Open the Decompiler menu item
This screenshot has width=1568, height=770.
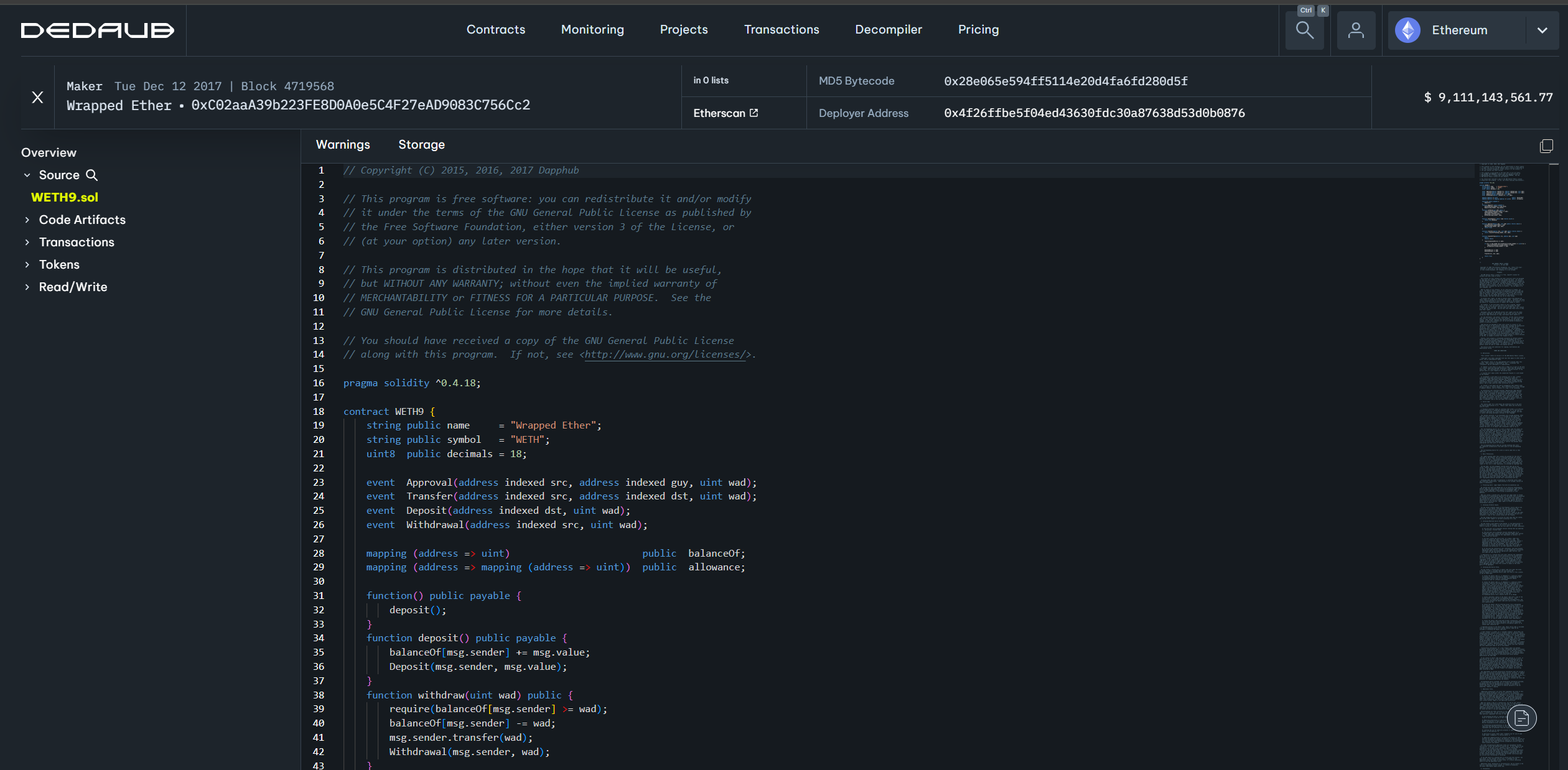[888, 29]
